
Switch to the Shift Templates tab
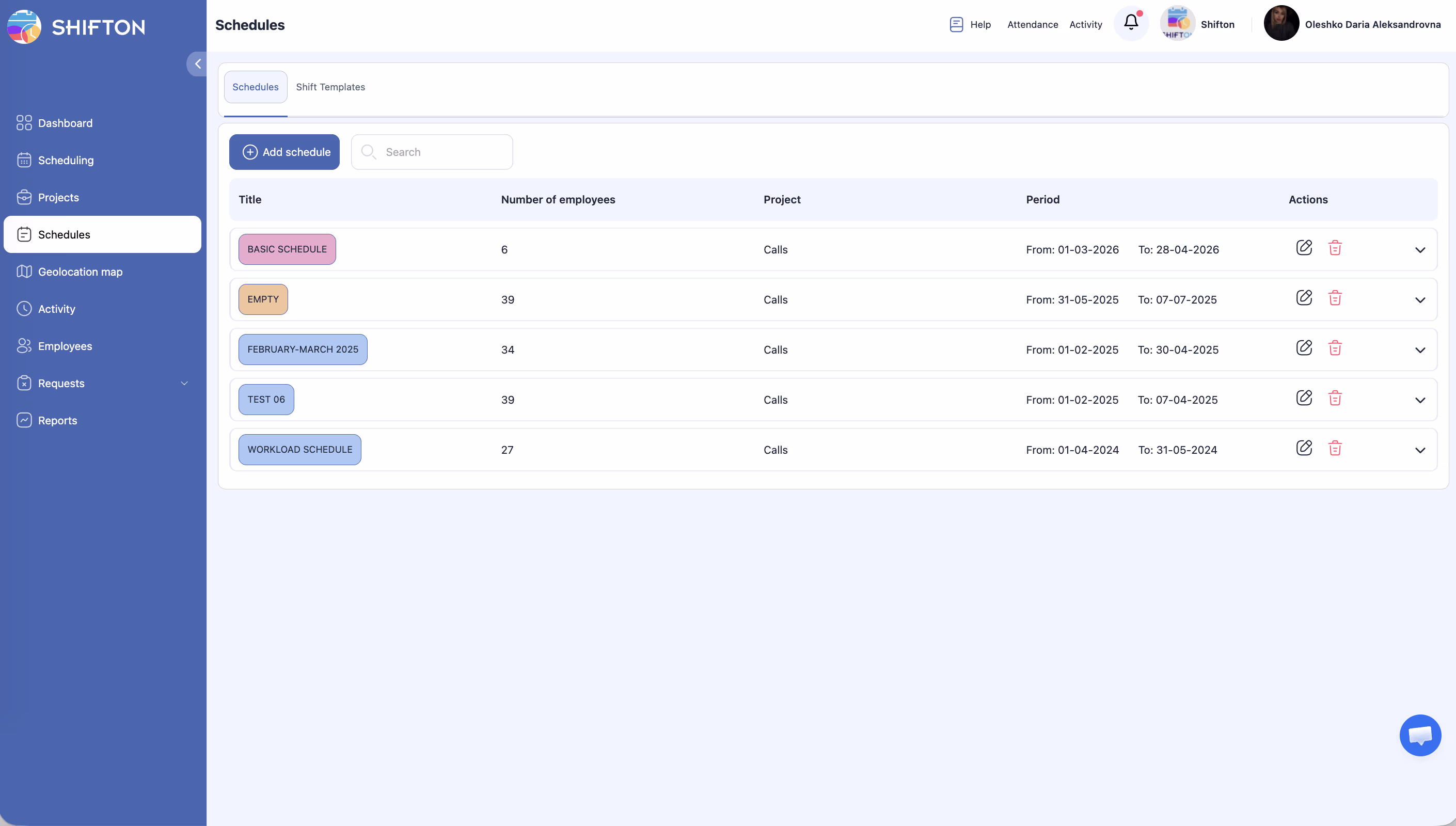pos(330,87)
